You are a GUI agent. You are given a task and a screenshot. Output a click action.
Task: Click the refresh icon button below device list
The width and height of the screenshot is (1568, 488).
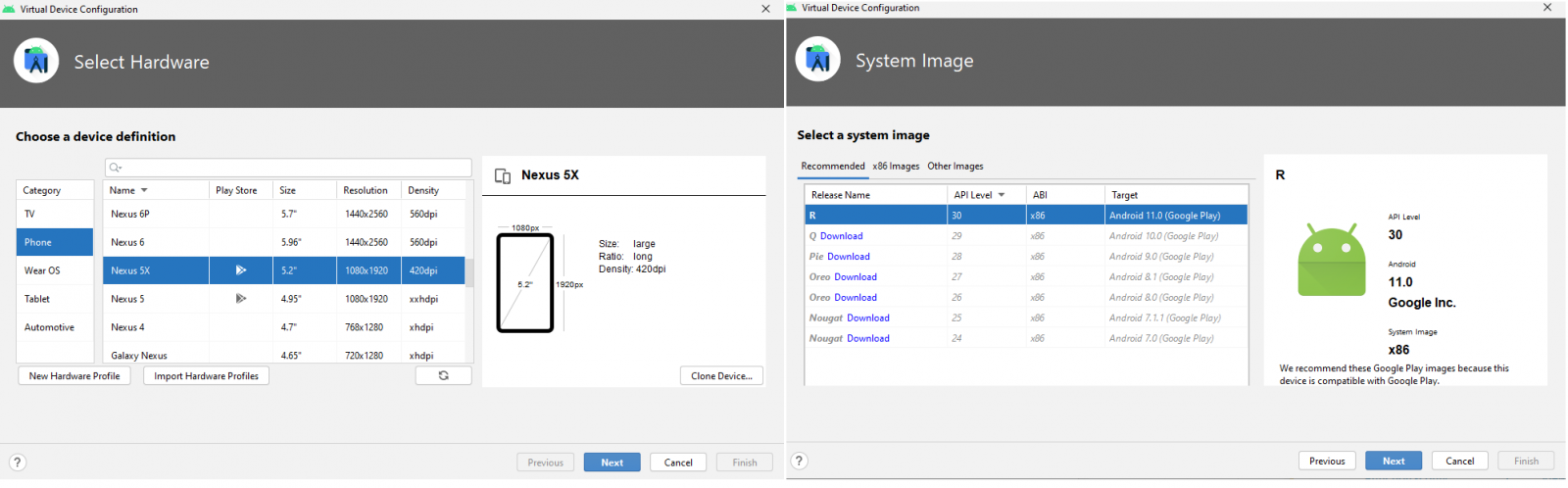(x=443, y=375)
